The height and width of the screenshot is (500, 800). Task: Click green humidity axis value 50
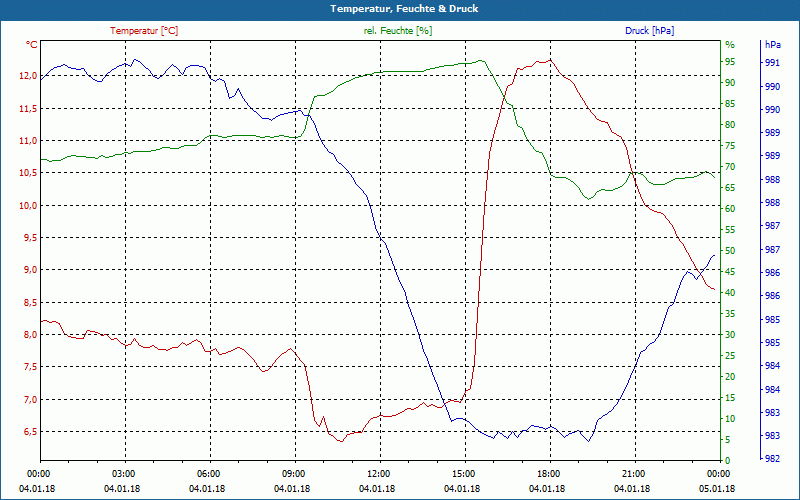tap(730, 251)
